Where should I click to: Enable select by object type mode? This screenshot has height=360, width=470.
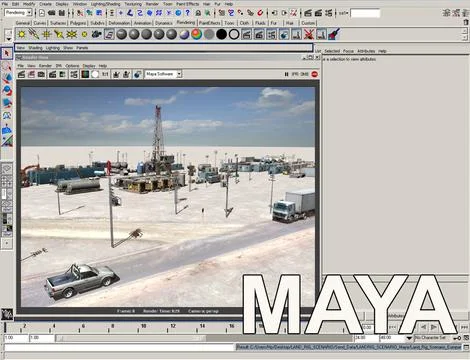point(89,13)
